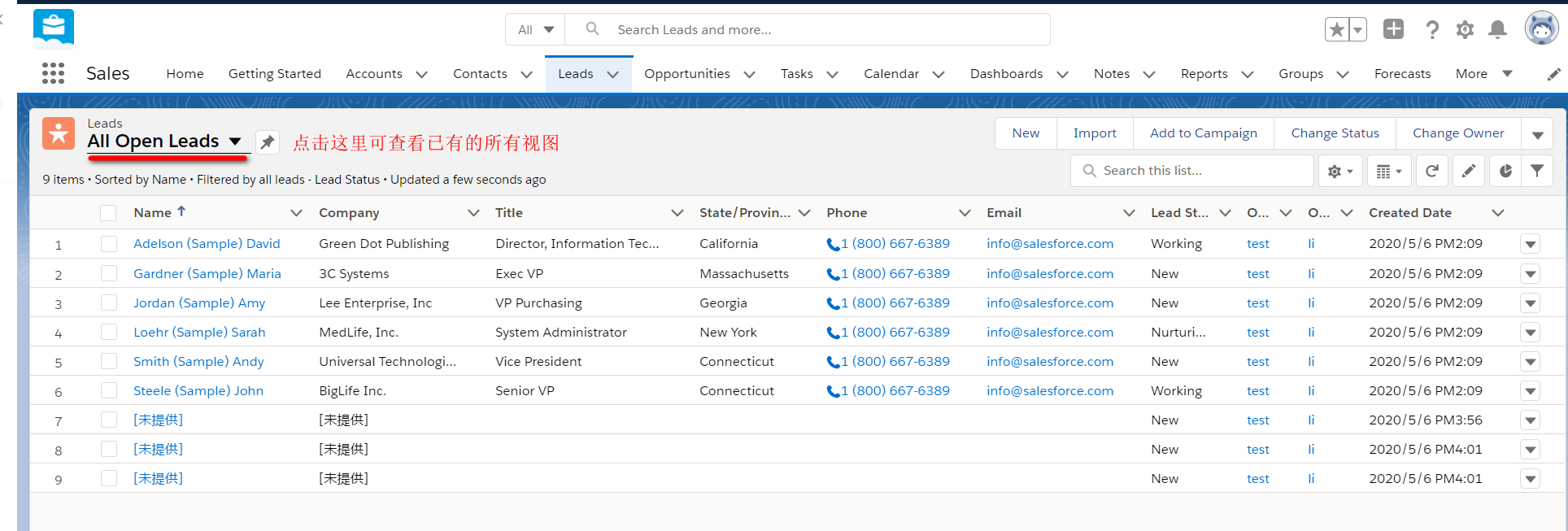Open row actions for Adelson David
Screen dimensions: 1568x531
1530,244
